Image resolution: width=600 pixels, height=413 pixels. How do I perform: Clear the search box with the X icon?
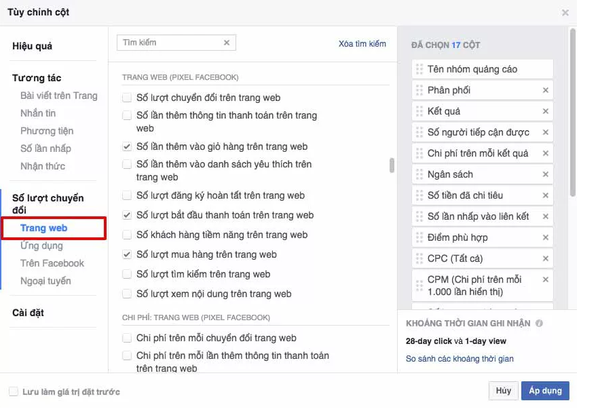[227, 43]
